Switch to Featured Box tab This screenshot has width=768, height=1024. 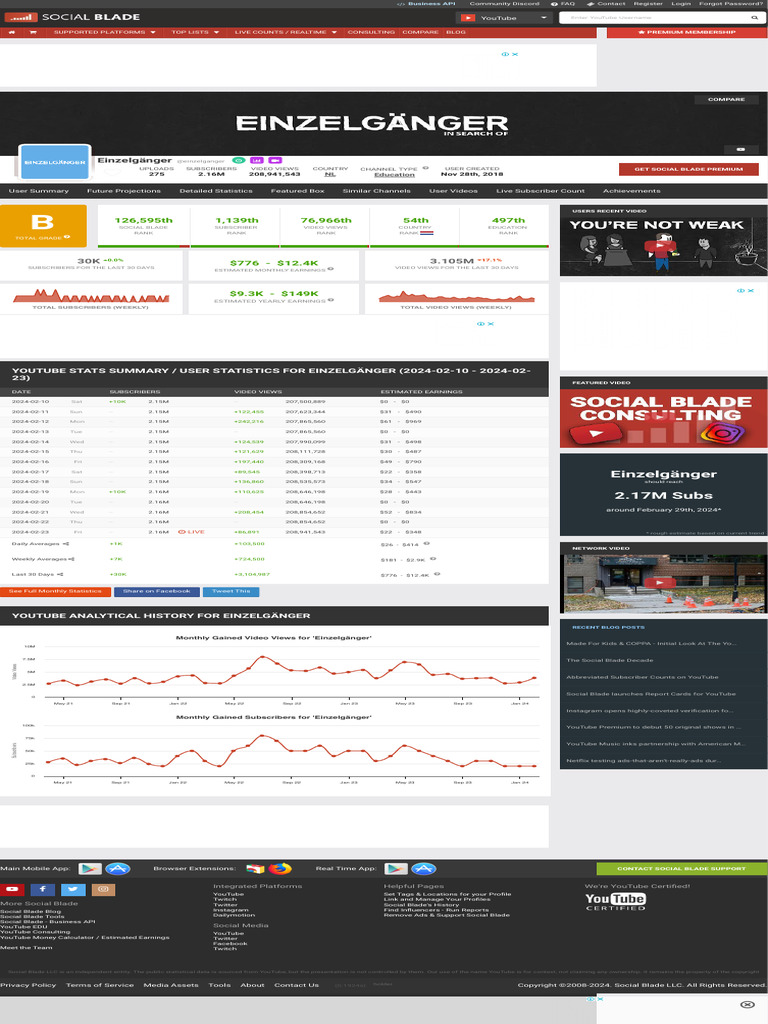(x=298, y=191)
